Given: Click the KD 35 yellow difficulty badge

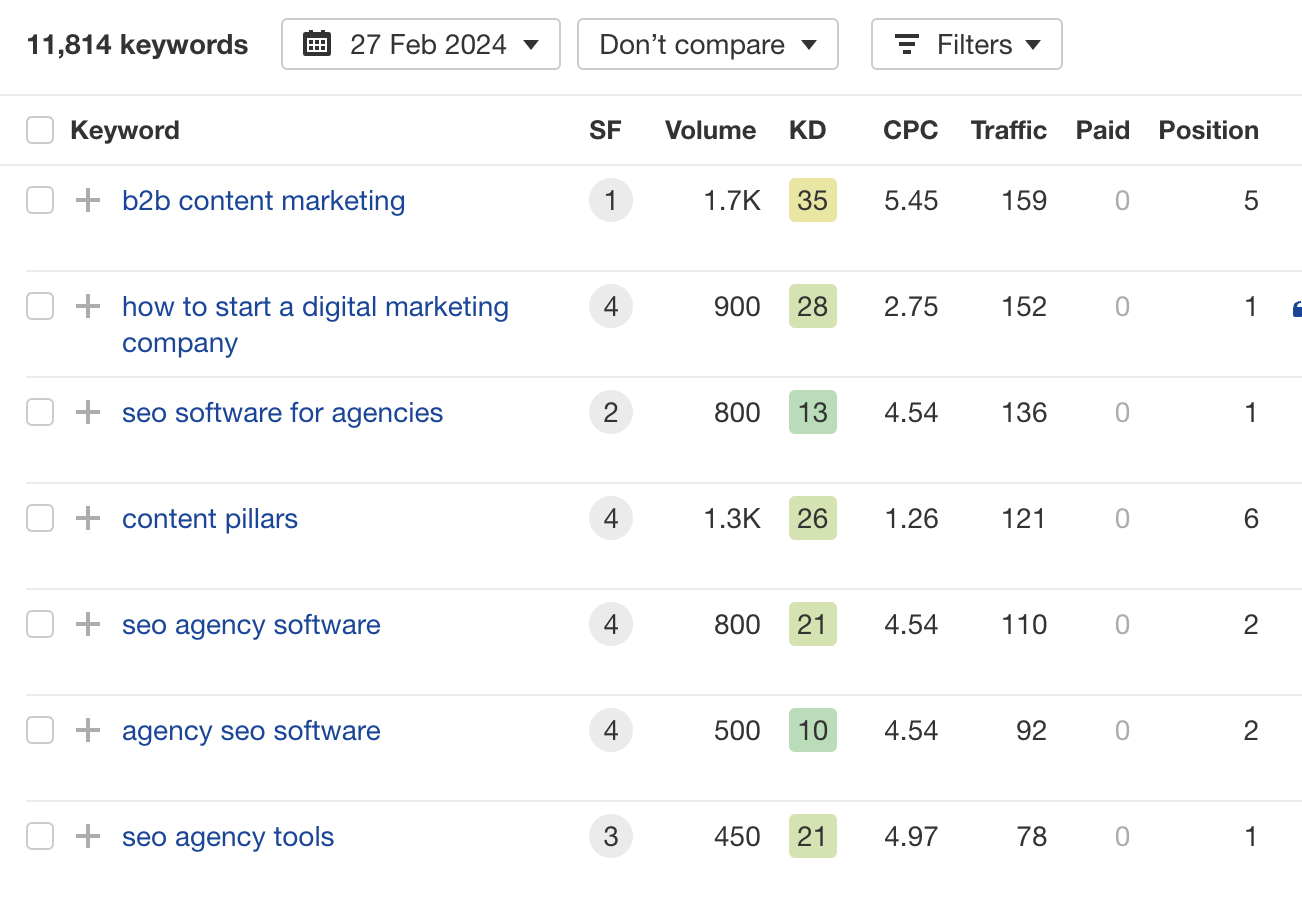Looking at the screenshot, I should coord(812,201).
